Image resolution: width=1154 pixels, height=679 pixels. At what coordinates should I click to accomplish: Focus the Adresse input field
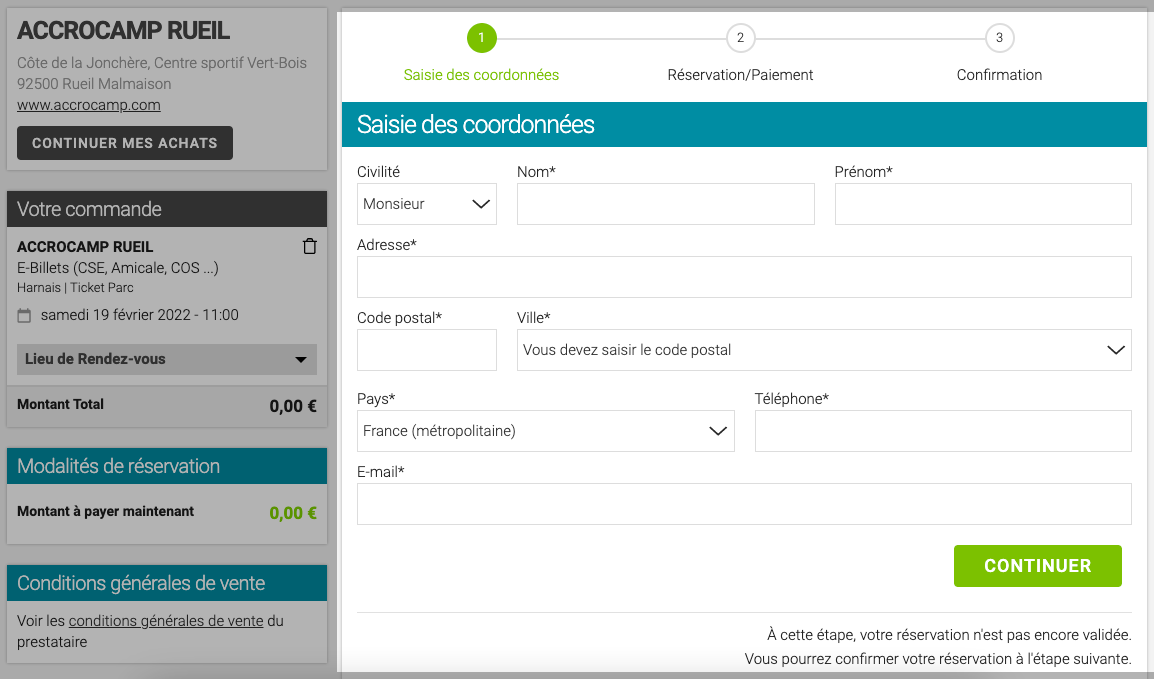click(744, 277)
